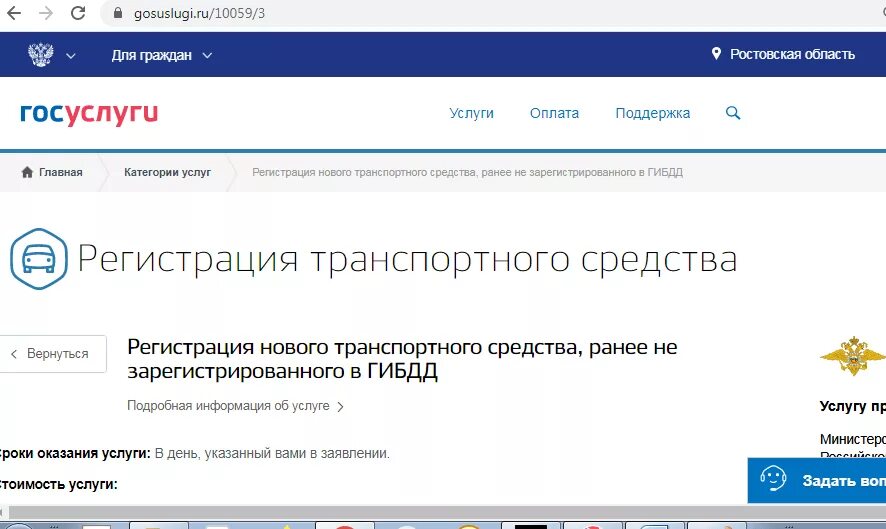The width and height of the screenshot is (886, 529).
Task: Click the location pin icon
Action: (x=716, y=54)
